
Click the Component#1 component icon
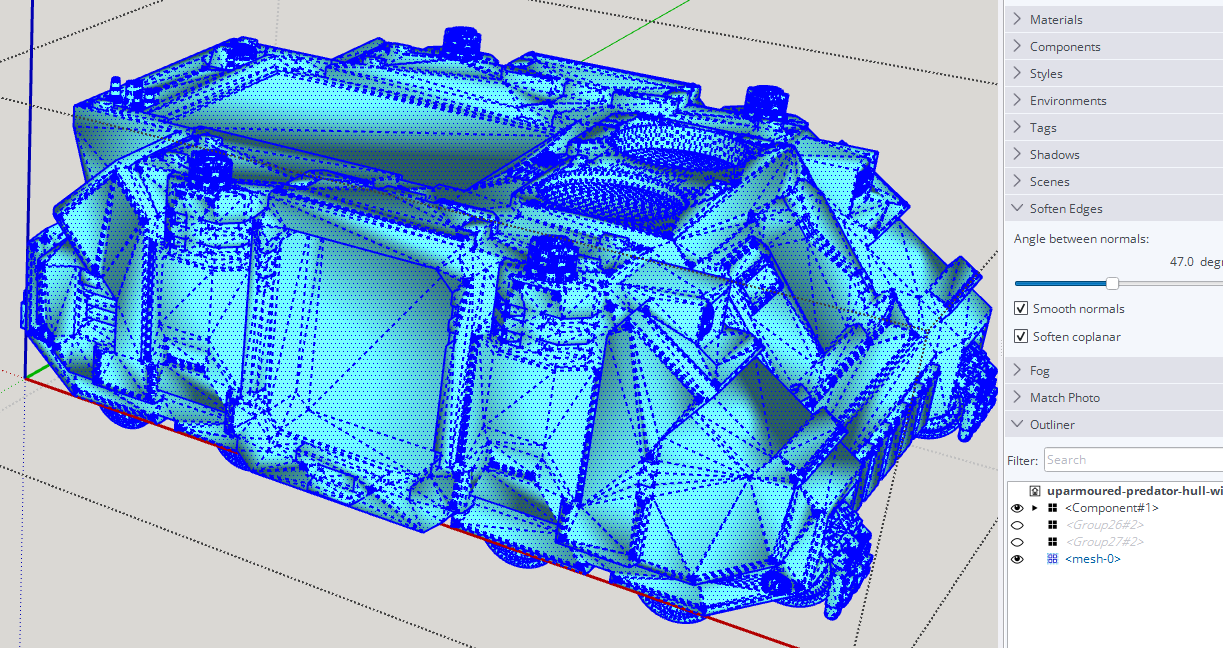(1052, 508)
